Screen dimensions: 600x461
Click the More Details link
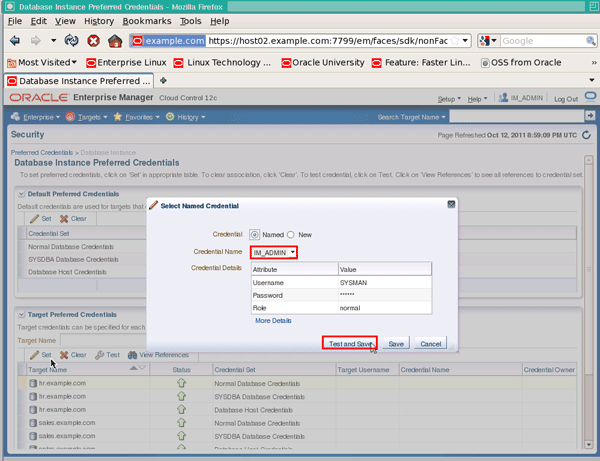[x=273, y=321]
